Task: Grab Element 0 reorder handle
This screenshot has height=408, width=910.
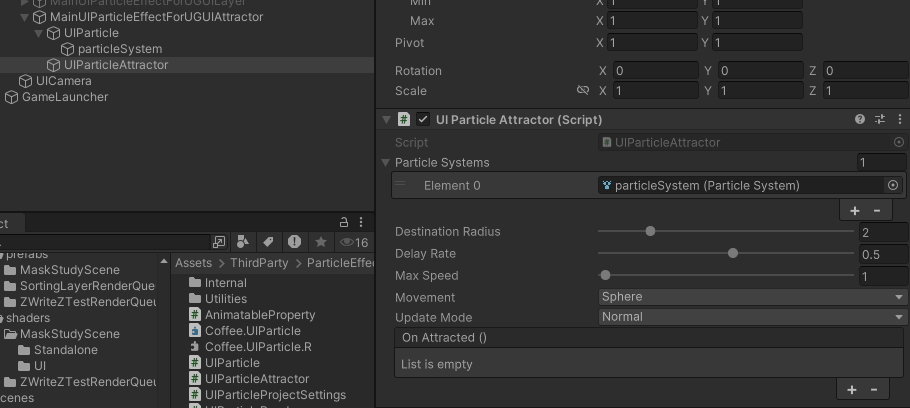Action: (400, 184)
